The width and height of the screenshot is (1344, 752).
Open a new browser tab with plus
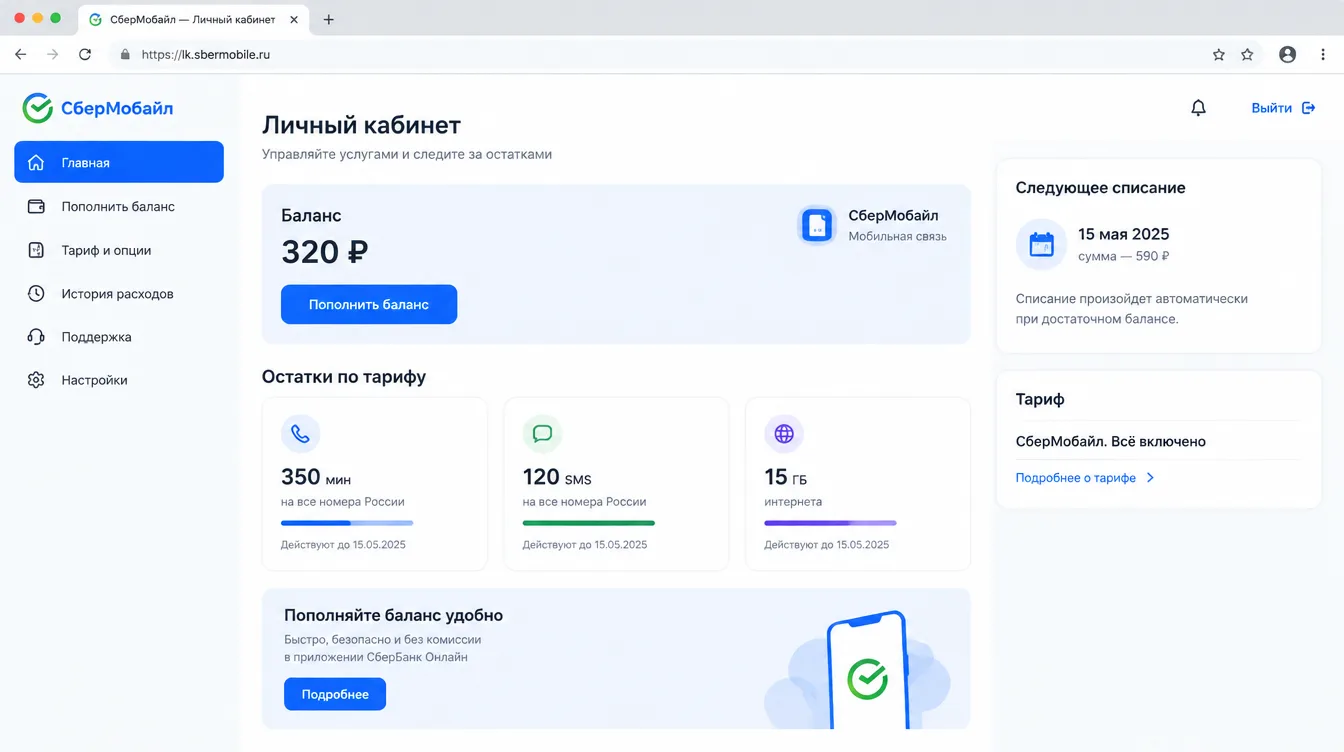tap(329, 19)
